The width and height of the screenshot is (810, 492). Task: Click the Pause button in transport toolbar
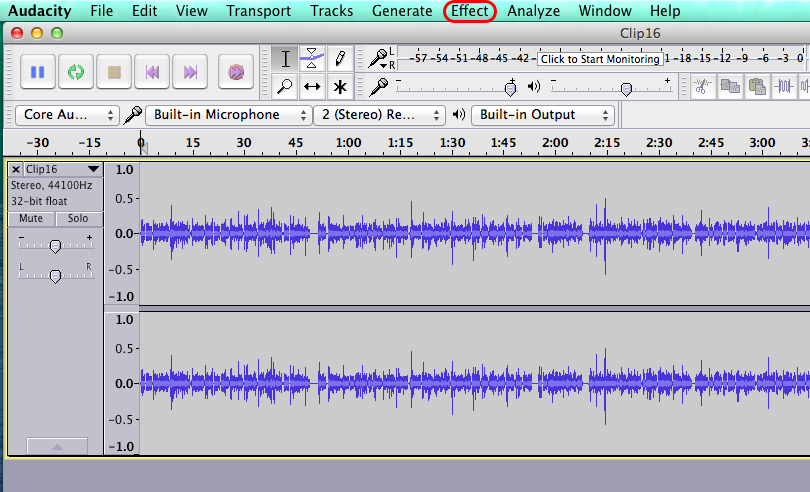coord(37,72)
